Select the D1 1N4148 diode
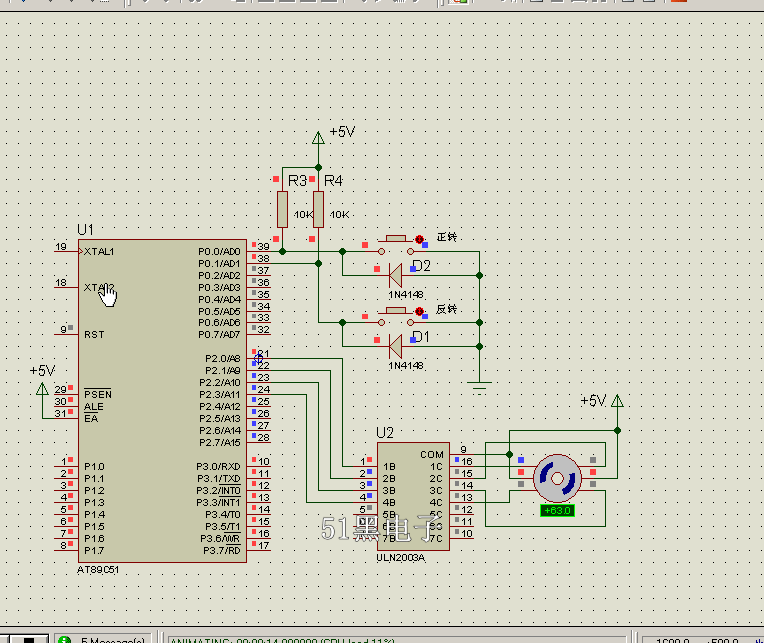Viewport: 764px width, 643px height. coord(395,345)
